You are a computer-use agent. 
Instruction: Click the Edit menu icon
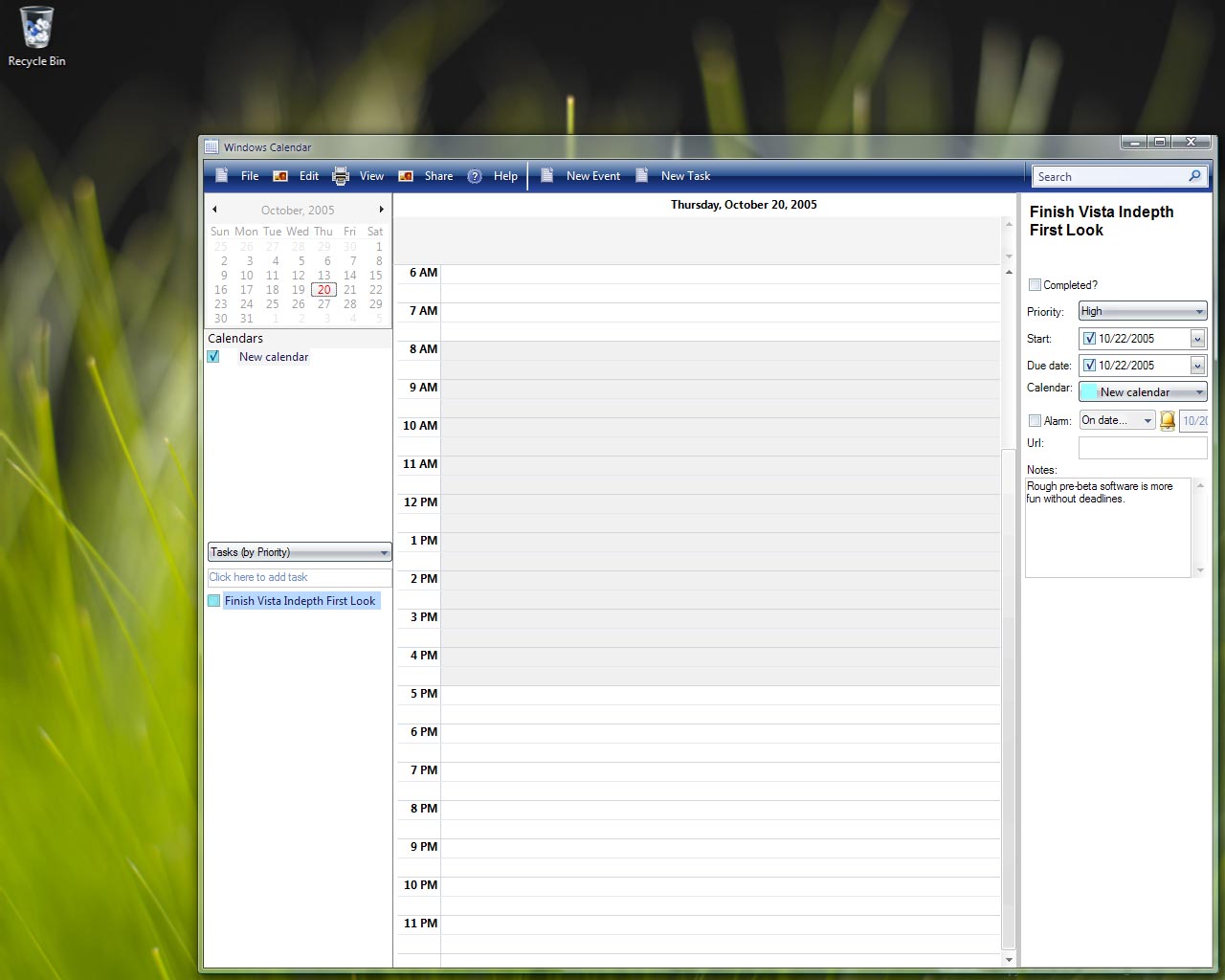280,176
